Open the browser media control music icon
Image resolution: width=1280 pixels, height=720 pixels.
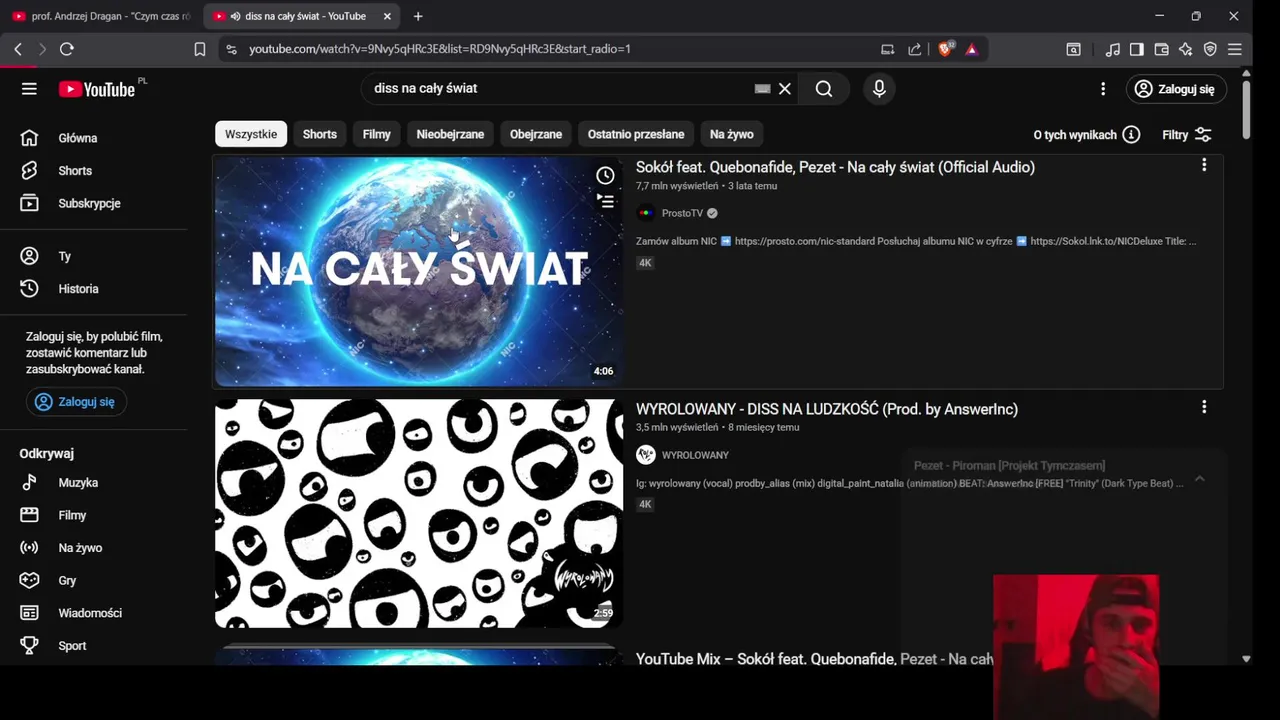coord(1113,49)
